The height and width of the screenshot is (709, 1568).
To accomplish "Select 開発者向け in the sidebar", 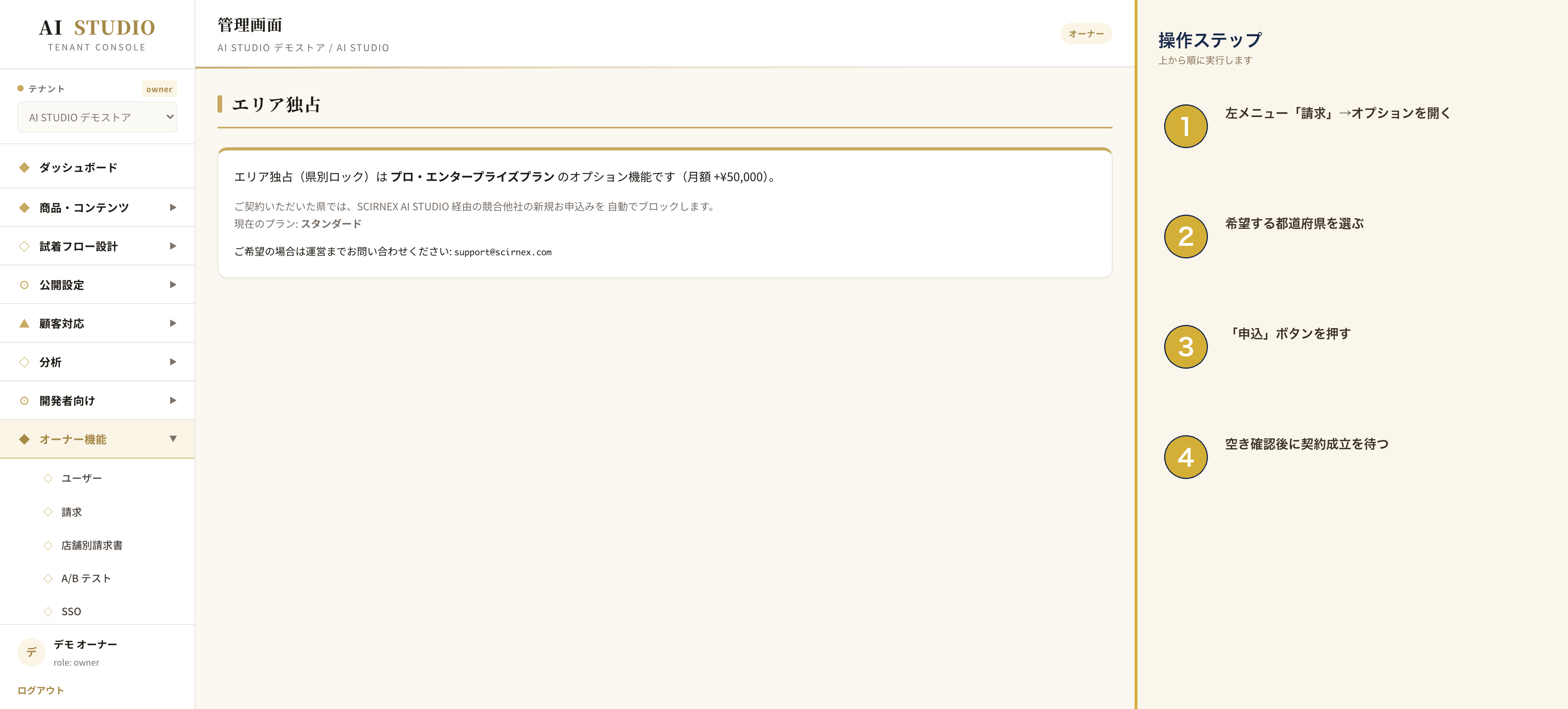I will [97, 401].
